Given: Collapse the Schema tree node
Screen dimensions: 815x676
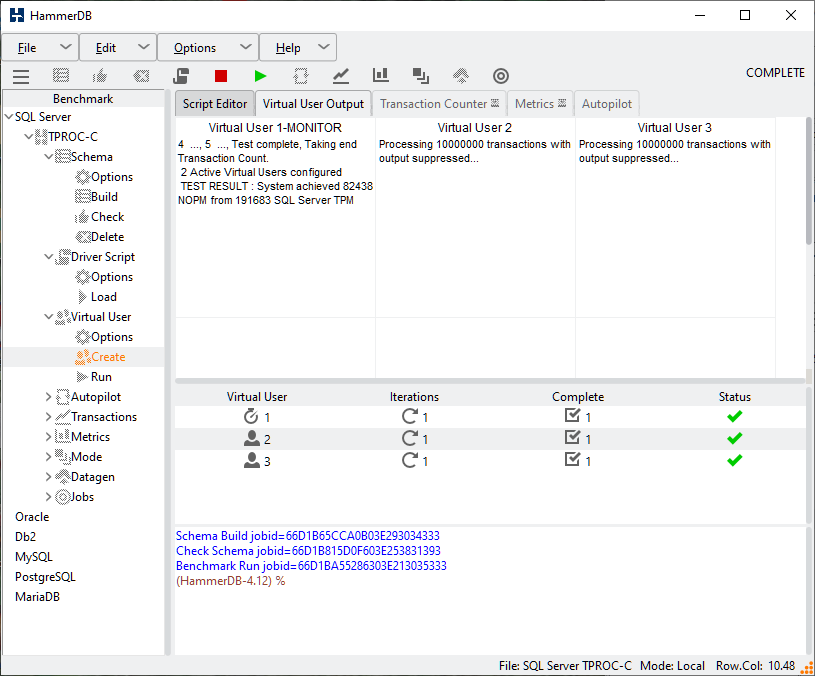Looking at the screenshot, I should click(49, 156).
